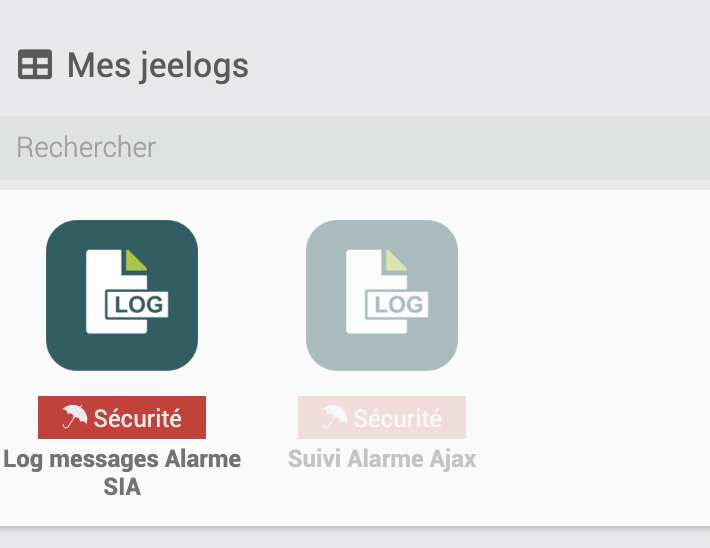Viewport: 710px width, 548px height.
Task: Open the Log messages Alarme SIA tile icon
Action: click(x=122, y=295)
